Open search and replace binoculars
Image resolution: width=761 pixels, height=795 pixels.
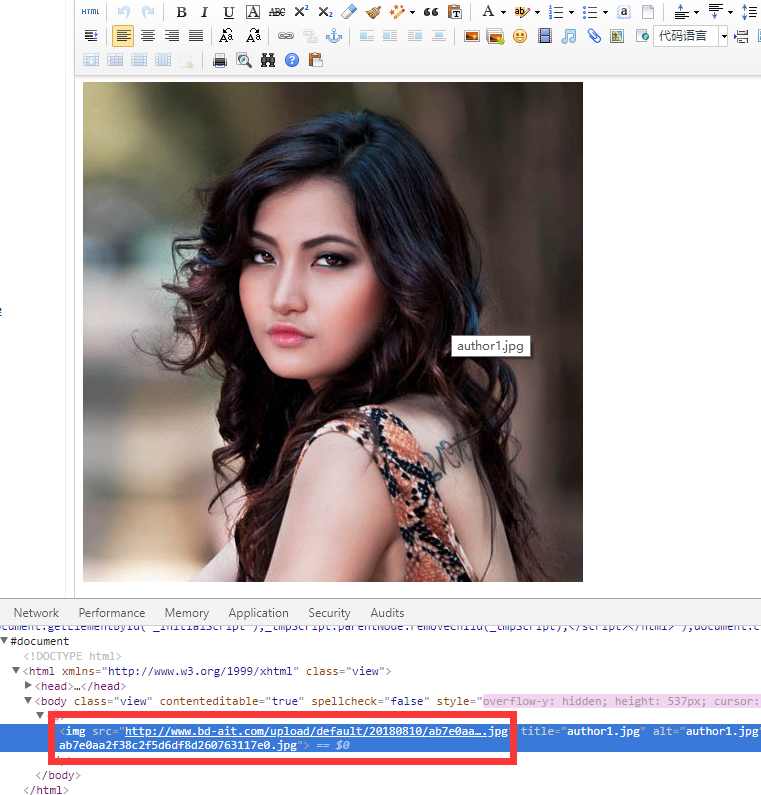click(x=268, y=60)
